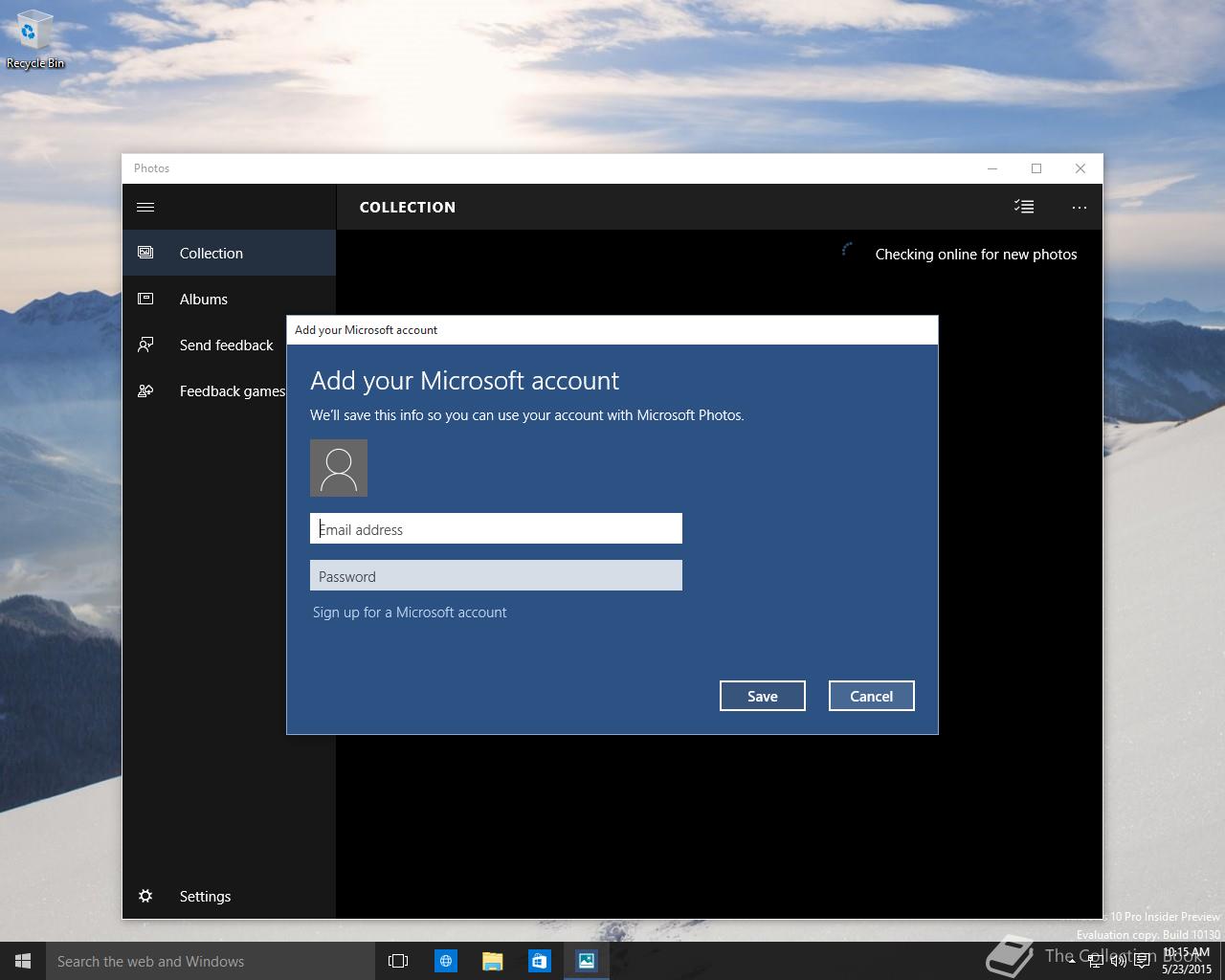Click 'Checking online for new photos' status
Viewport: 1225px width, 980px height.
[976, 254]
